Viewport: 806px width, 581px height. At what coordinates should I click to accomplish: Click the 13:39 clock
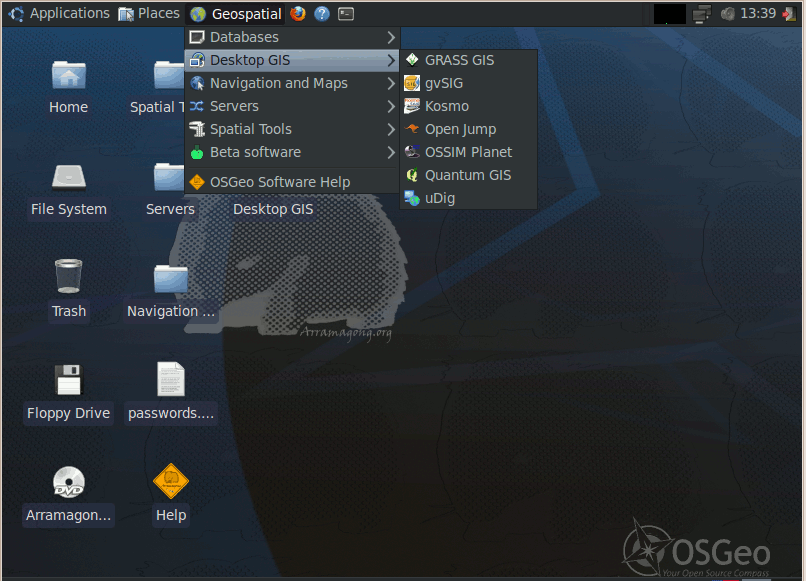coord(758,13)
